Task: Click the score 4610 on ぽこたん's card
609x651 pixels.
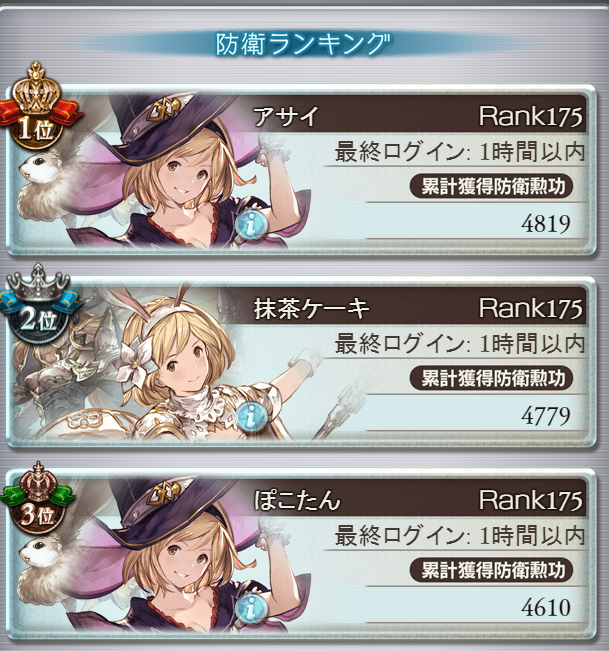Action: click(x=546, y=608)
